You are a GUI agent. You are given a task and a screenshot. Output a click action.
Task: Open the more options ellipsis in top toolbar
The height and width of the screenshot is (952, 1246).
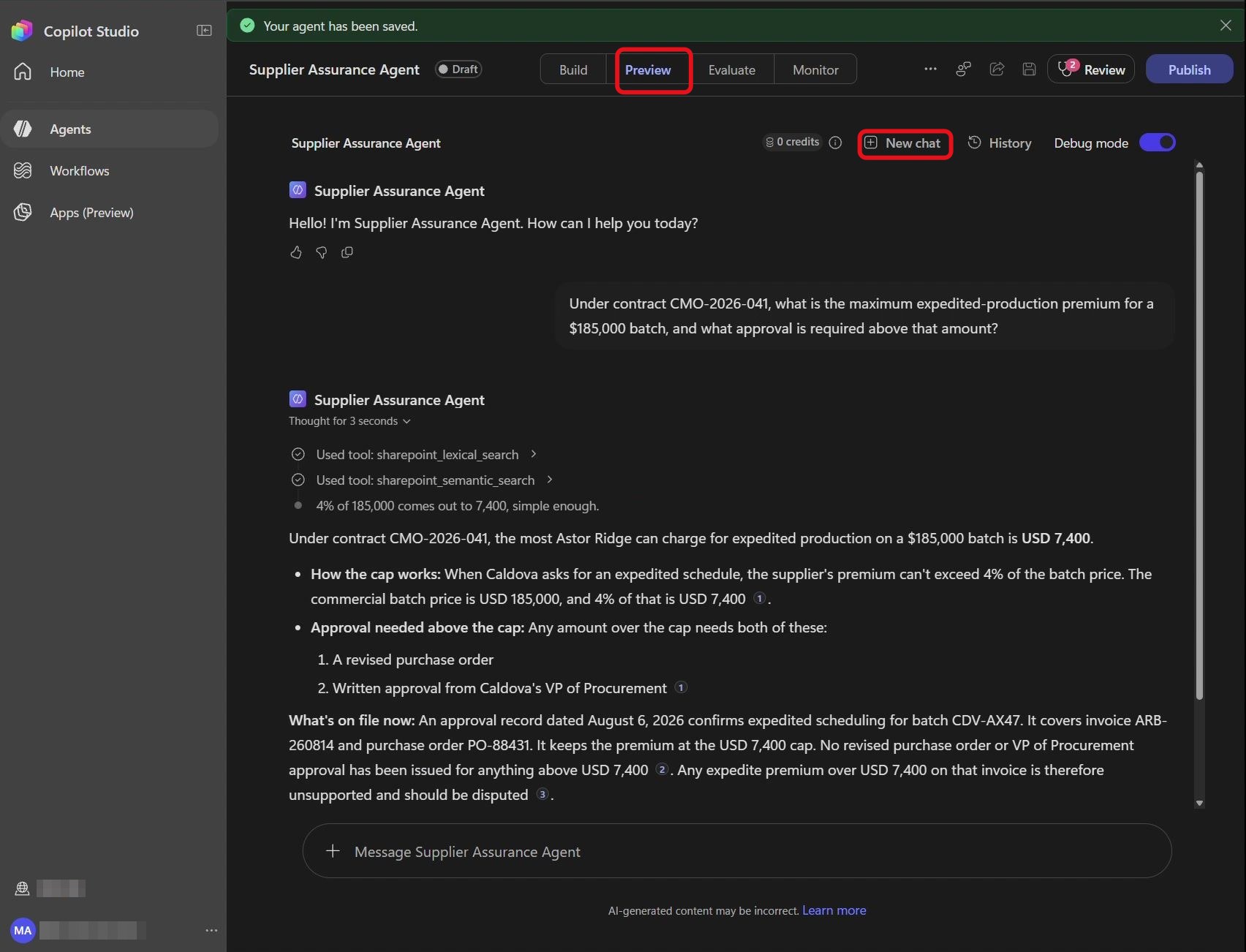pos(930,69)
